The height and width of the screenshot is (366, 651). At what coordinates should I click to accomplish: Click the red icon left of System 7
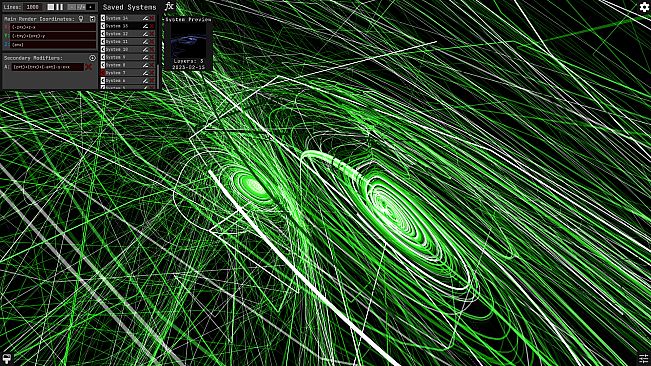[103, 73]
